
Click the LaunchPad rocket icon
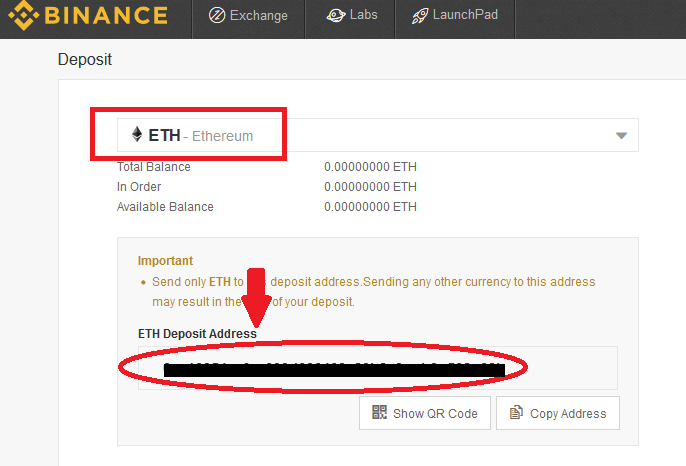coord(420,16)
